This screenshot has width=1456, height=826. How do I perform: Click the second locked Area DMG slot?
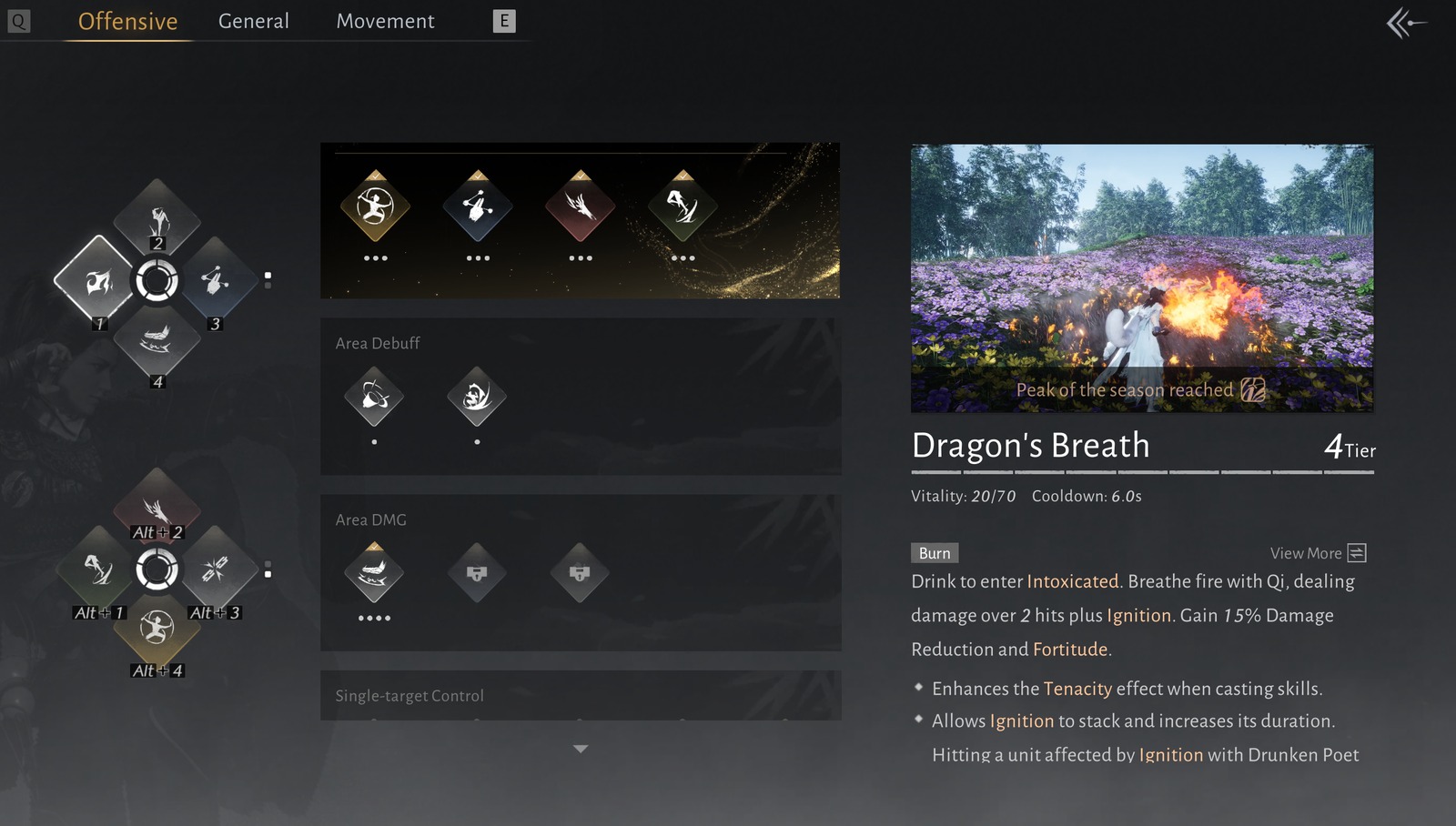click(x=580, y=573)
